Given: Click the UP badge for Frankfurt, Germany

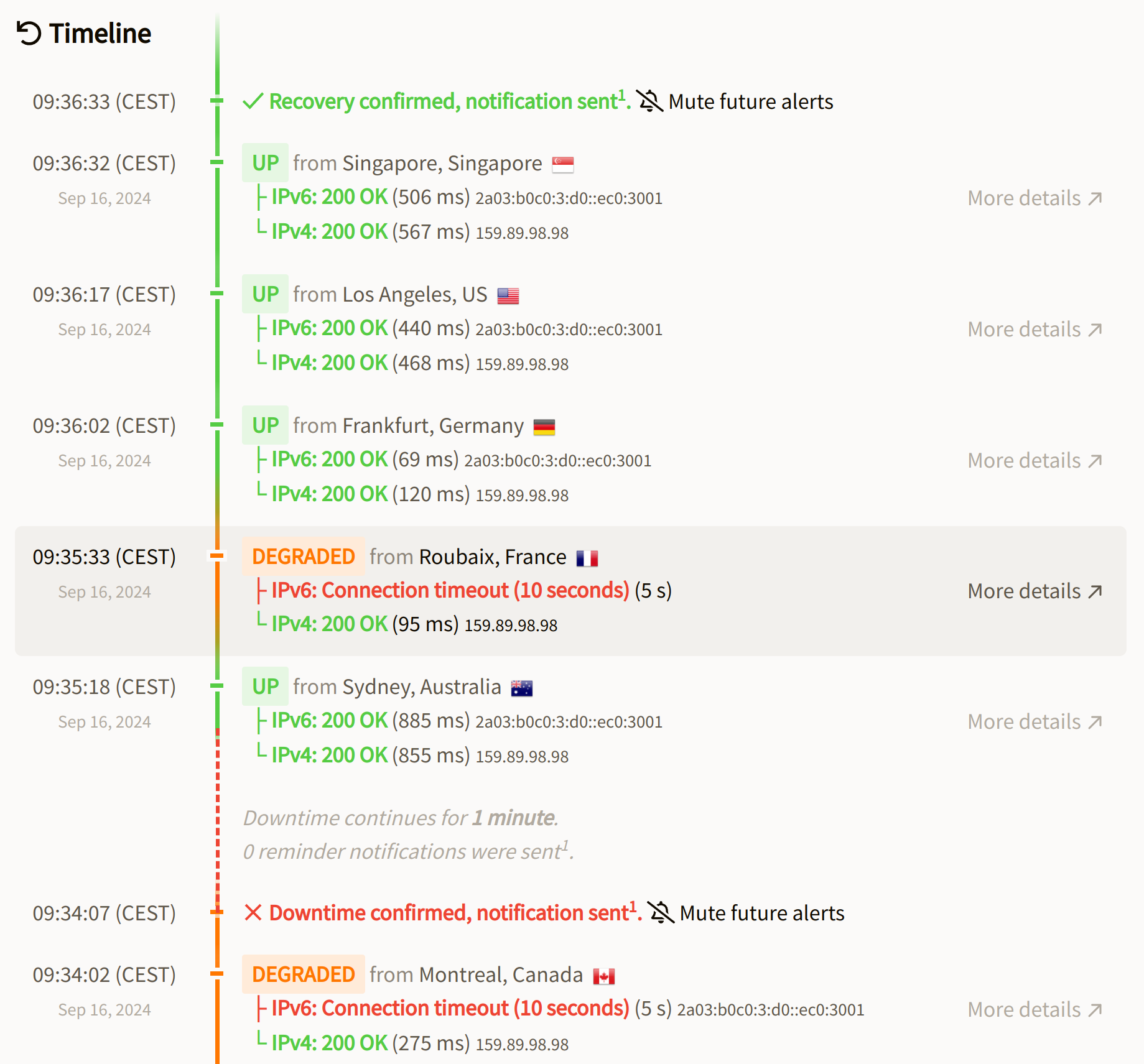Looking at the screenshot, I should (x=265, y=425).
